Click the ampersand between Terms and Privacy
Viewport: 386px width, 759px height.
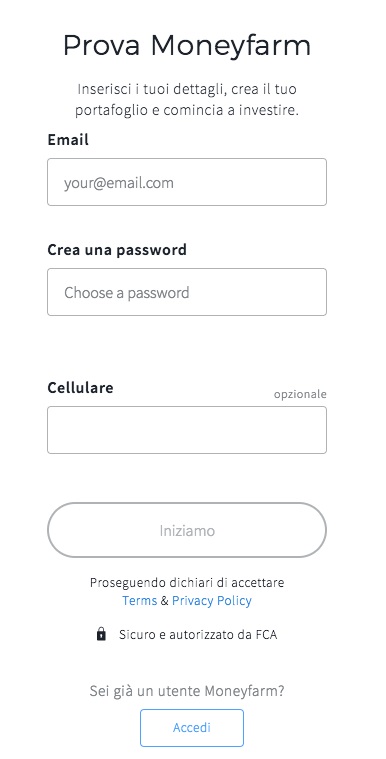point(165,601)
